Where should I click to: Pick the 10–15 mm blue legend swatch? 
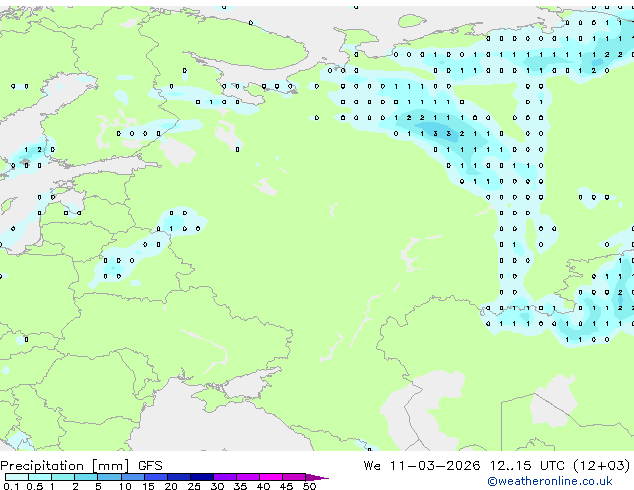[132, 477]
